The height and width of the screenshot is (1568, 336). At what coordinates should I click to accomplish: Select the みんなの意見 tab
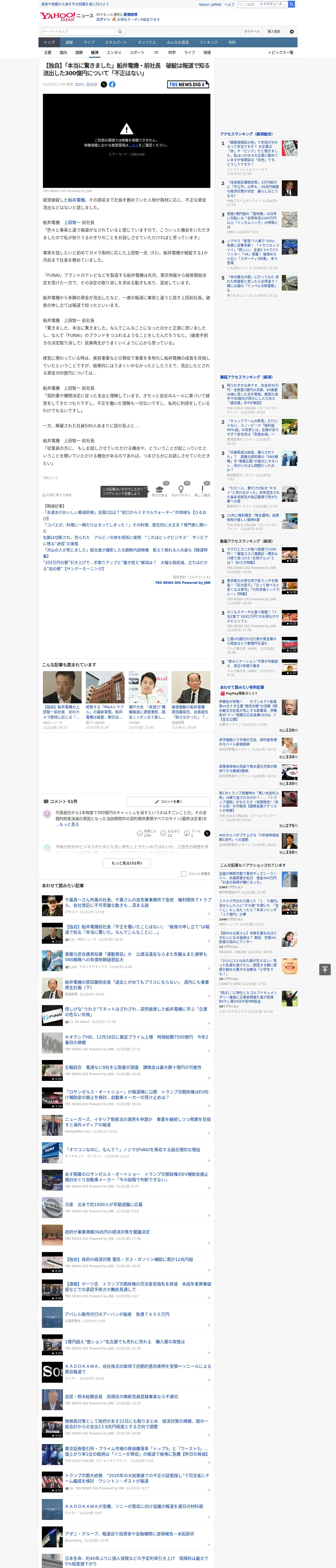(178, 42)
